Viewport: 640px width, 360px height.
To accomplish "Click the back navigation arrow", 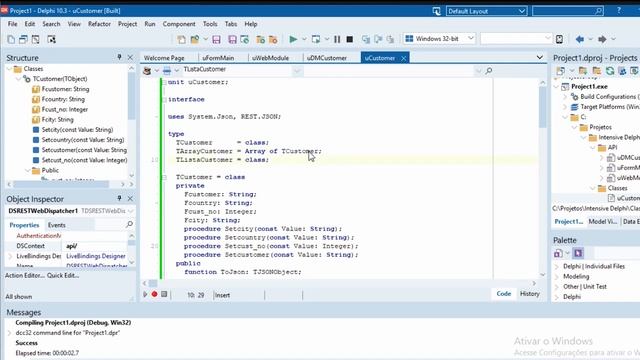I will tap(580, 39).
